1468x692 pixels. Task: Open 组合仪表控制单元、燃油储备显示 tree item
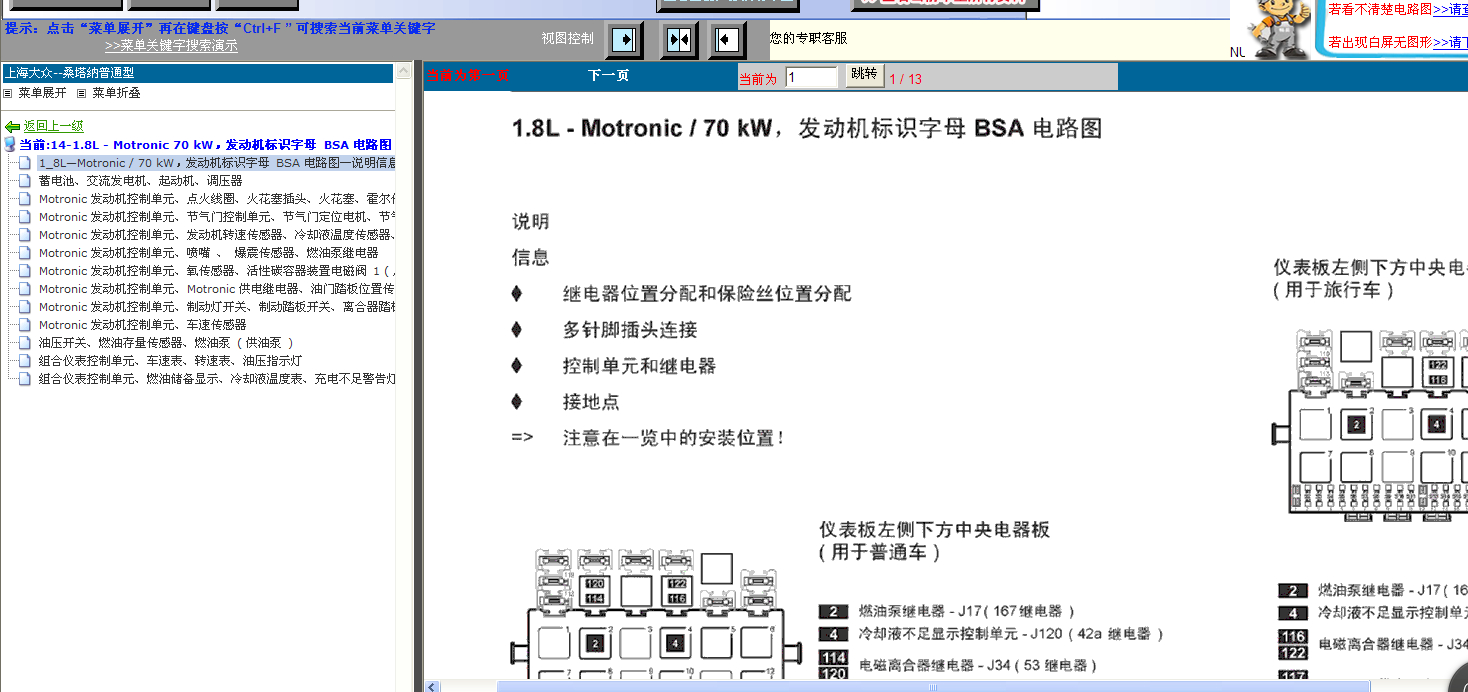tap(217, 379)
